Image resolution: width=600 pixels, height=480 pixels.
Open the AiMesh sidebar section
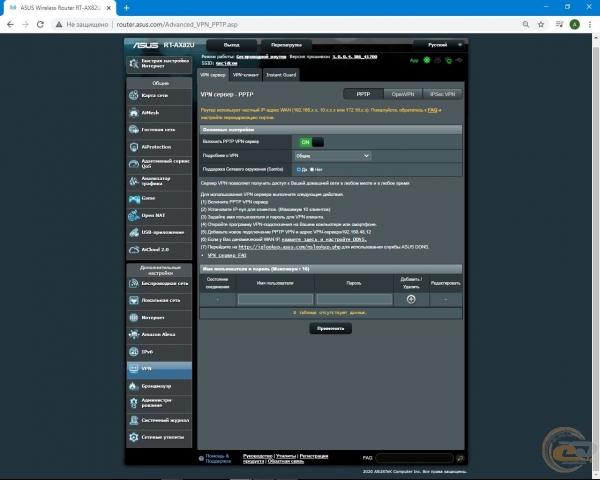[x=159, y=113]
